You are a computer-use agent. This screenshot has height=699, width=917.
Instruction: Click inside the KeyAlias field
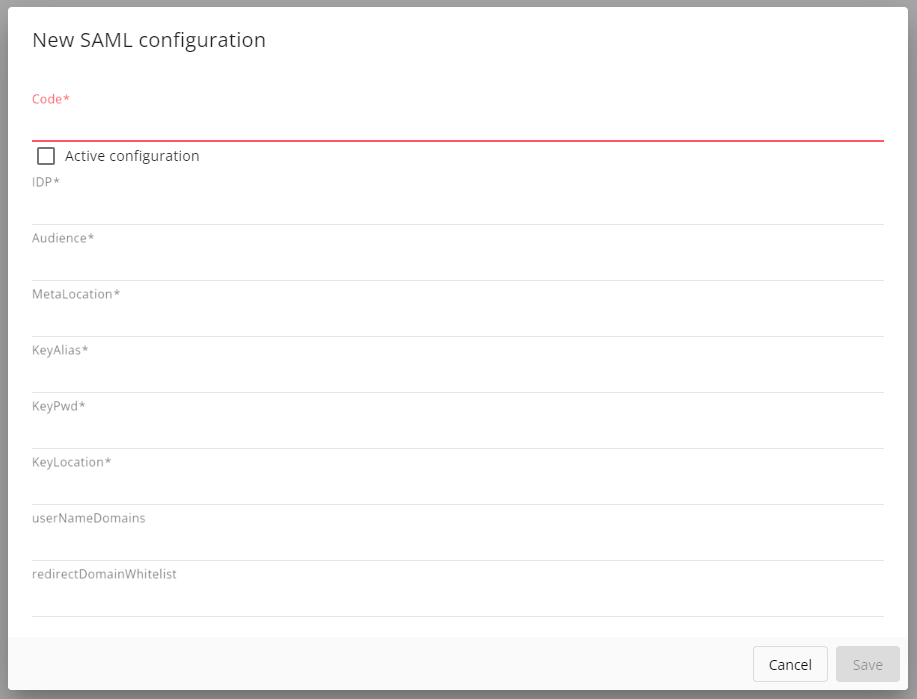tap(457, 376)
